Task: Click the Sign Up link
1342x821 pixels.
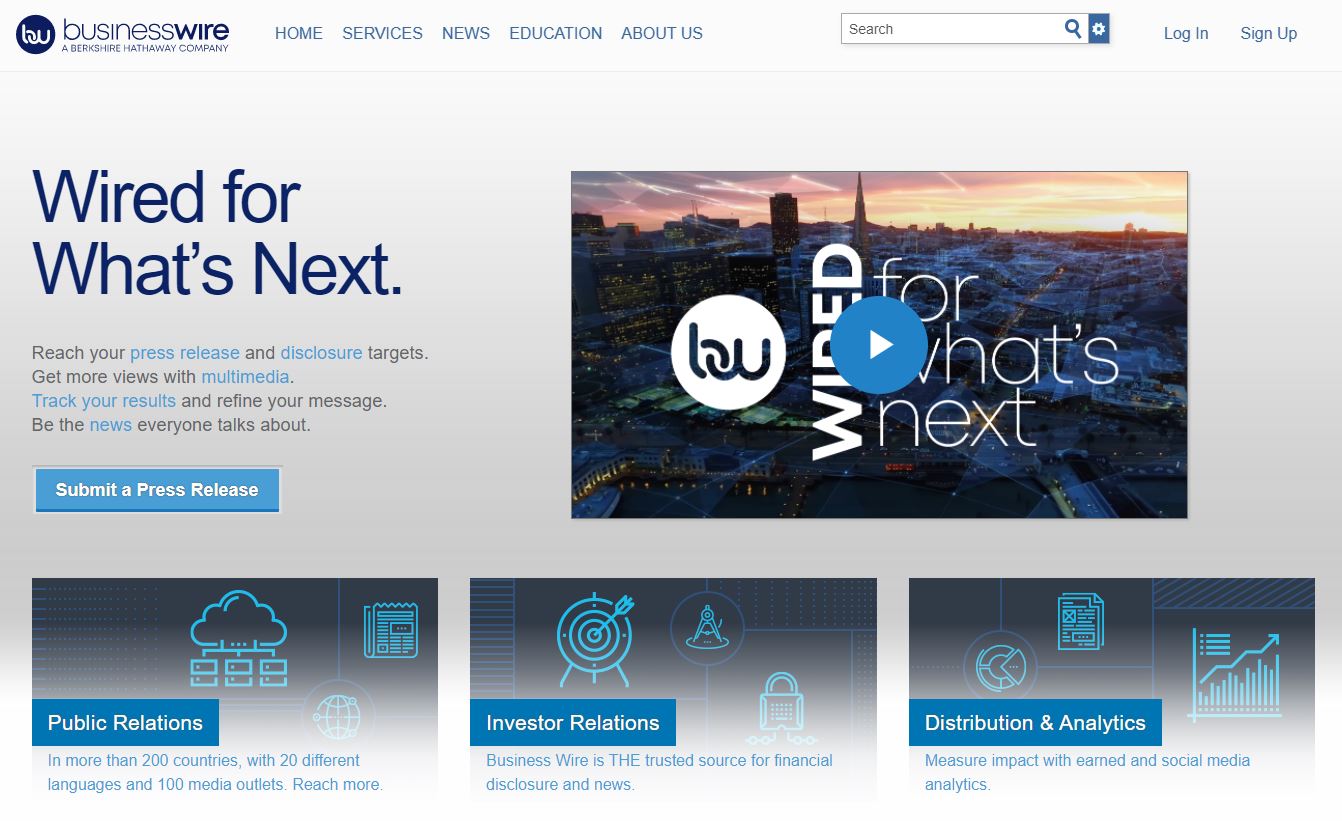Action: tap(1268, 33)
